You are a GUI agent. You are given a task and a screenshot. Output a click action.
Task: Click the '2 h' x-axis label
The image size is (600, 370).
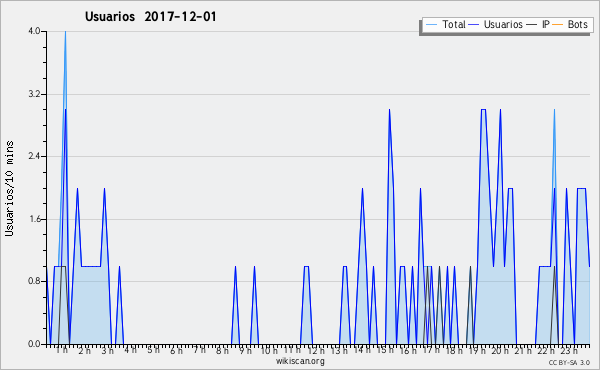85,350
